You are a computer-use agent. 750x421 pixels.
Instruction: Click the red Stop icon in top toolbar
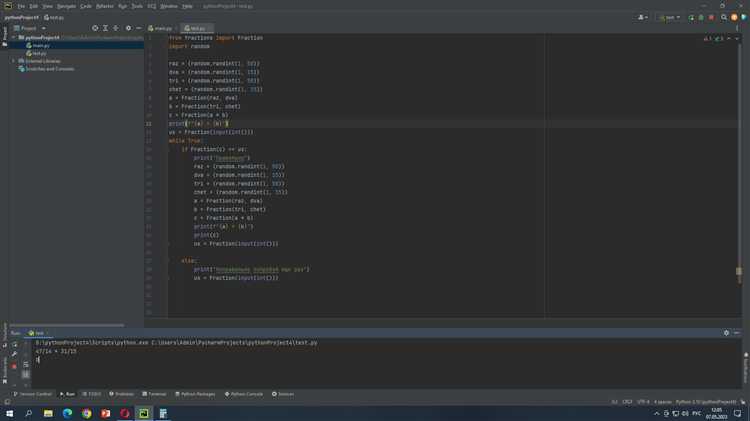coord(712,18)
